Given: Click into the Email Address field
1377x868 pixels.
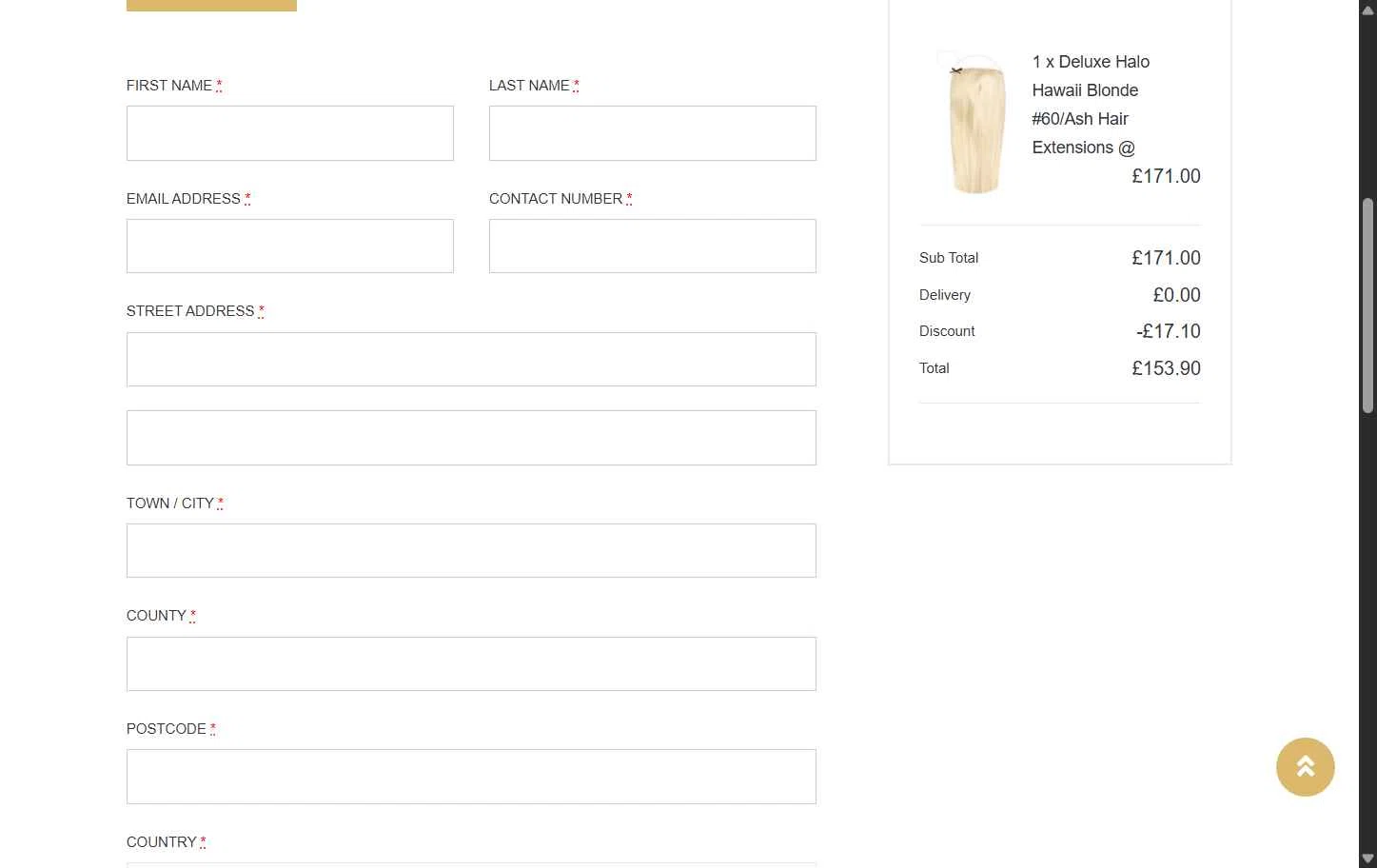Looking at the screenshot, I should click(x=290, y=247).
